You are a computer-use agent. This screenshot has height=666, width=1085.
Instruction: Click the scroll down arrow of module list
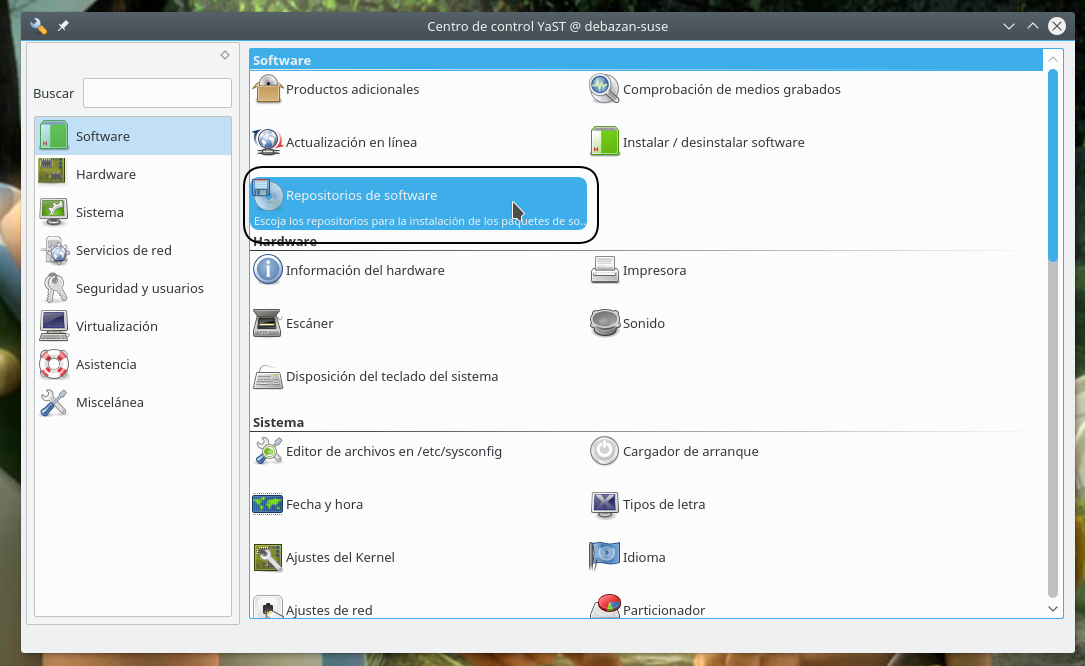[1052, 608]
